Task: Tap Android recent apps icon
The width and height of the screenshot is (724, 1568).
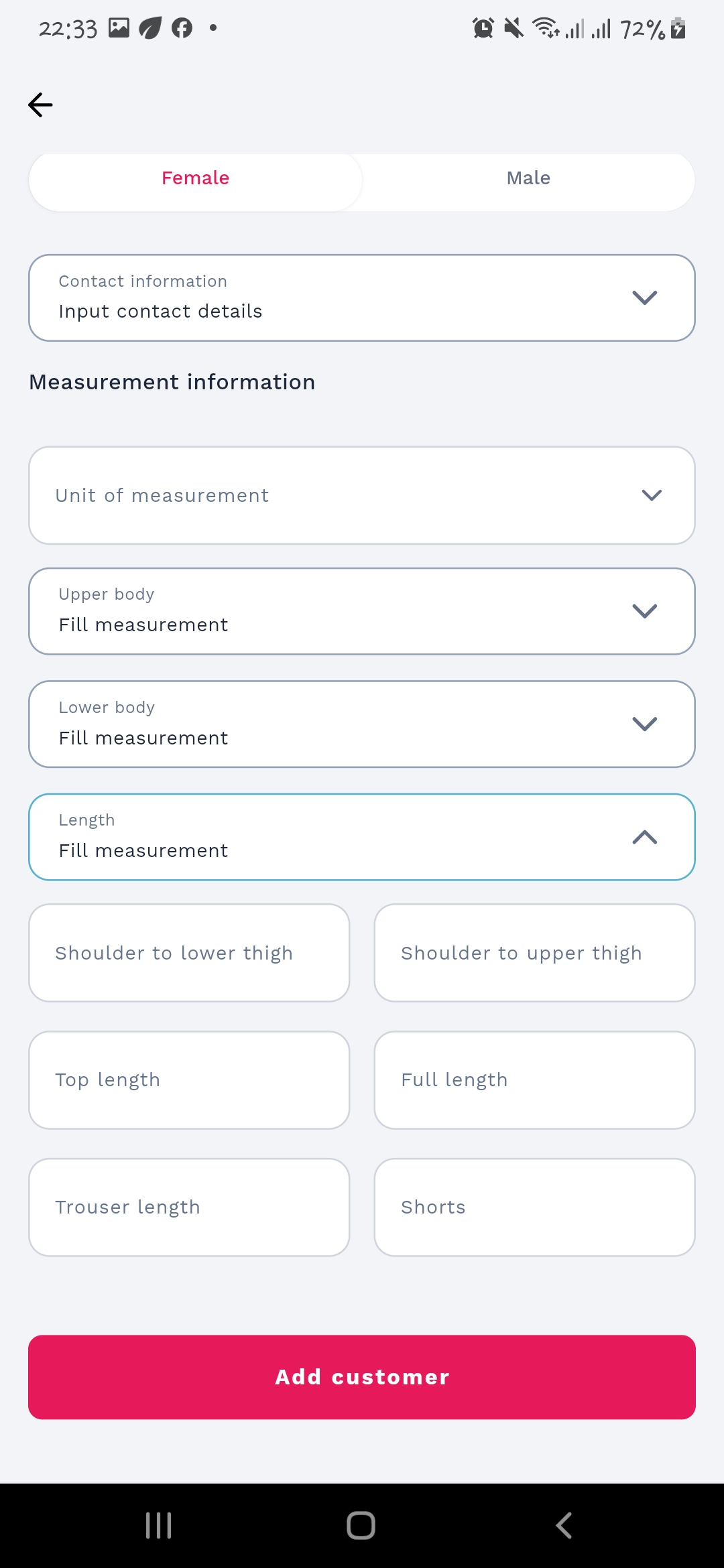Action: 159,1525
